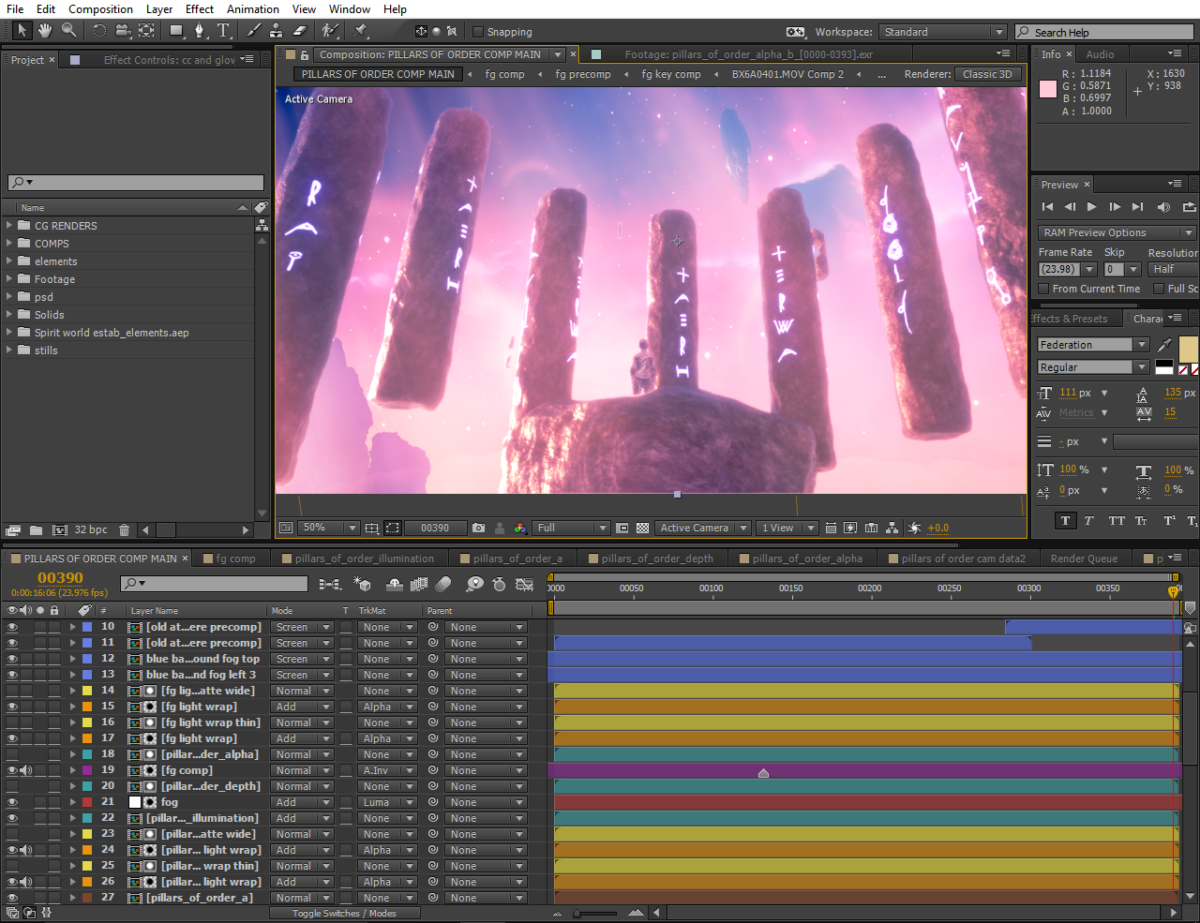
Task: Open the Full resolution dropdown
Action: 571,527
